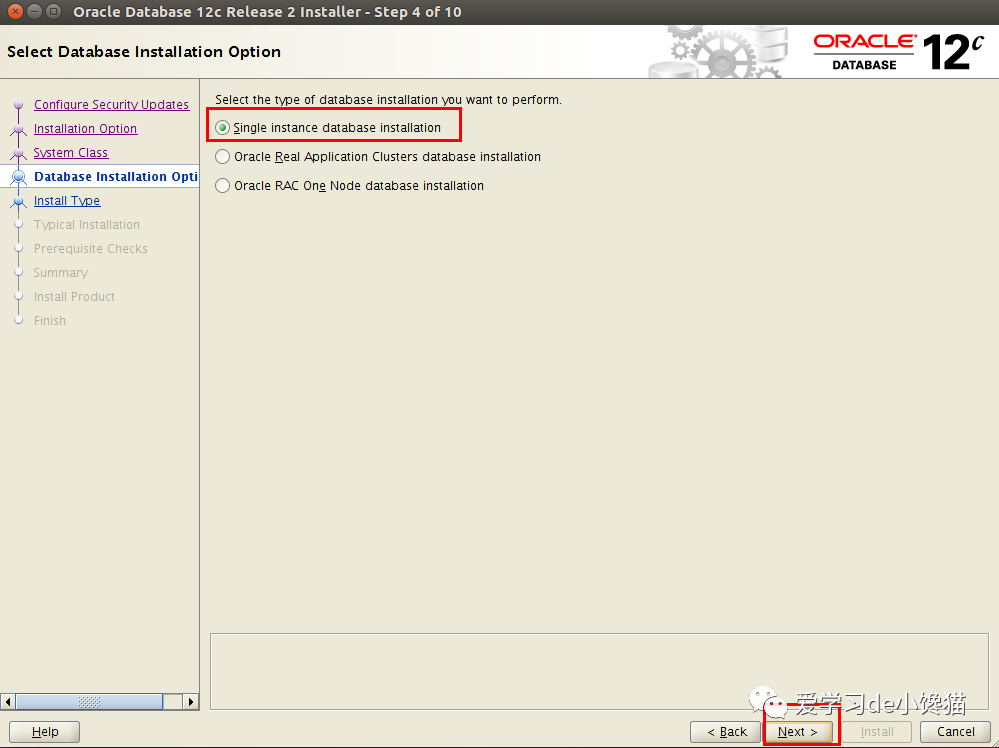Viewport: 999px width, 748px height.
Task: Minimize the installer window
Action: tap(34, 11)
